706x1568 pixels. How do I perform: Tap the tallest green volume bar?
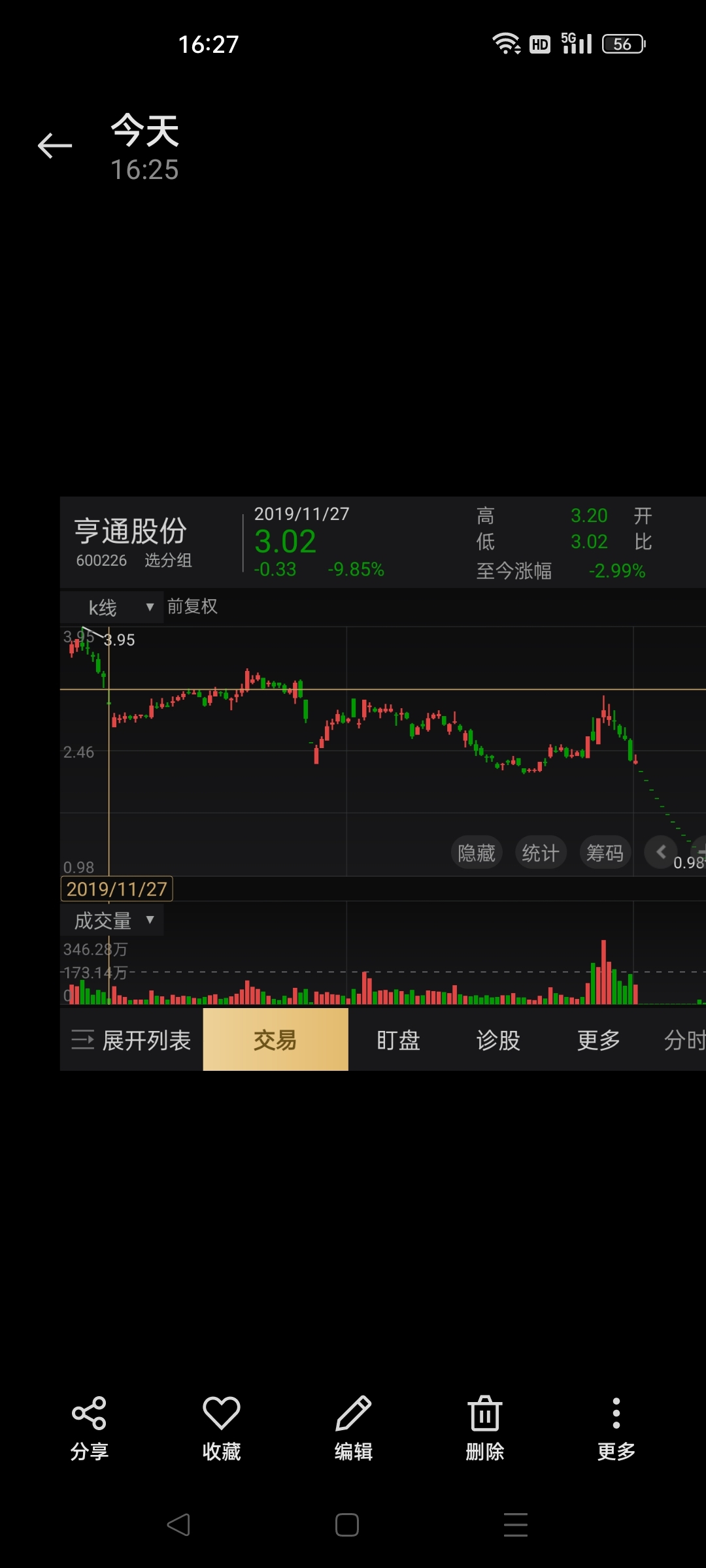coord(594,983)
